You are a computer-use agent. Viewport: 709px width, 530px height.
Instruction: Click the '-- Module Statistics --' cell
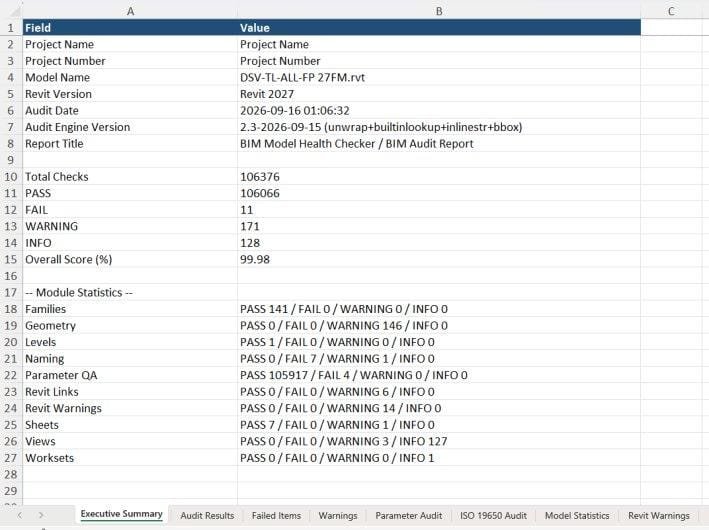tap(130, 293)
